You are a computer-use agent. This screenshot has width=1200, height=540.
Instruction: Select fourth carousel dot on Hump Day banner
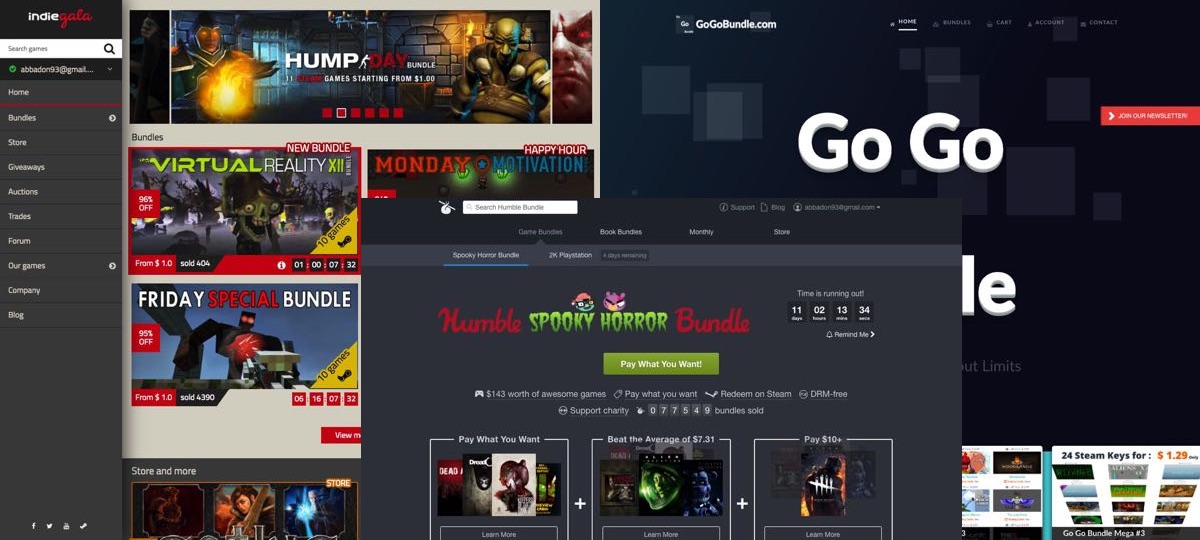coord(369,113)
